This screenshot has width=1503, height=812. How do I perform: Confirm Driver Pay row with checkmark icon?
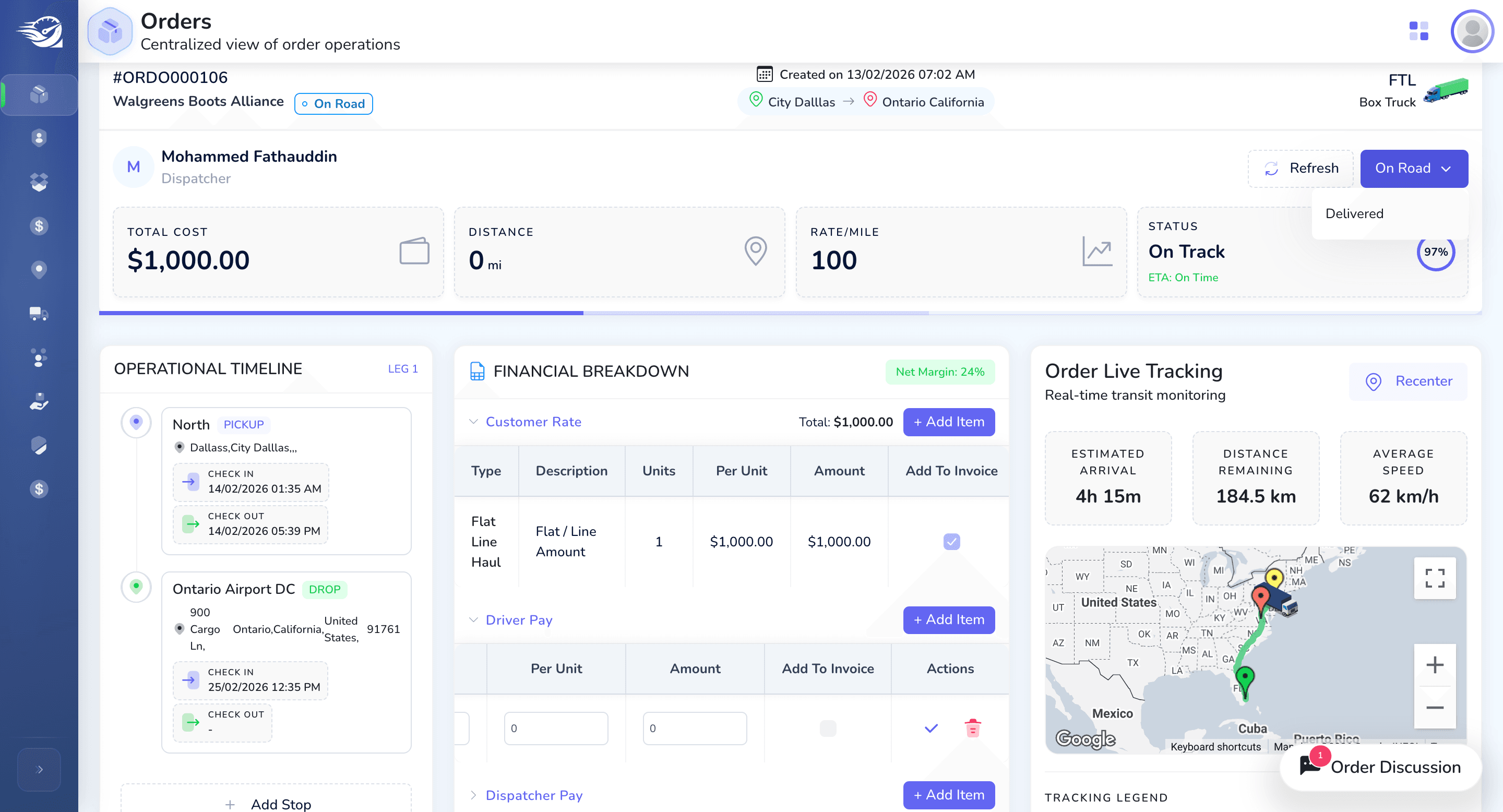tap(931, 728)
